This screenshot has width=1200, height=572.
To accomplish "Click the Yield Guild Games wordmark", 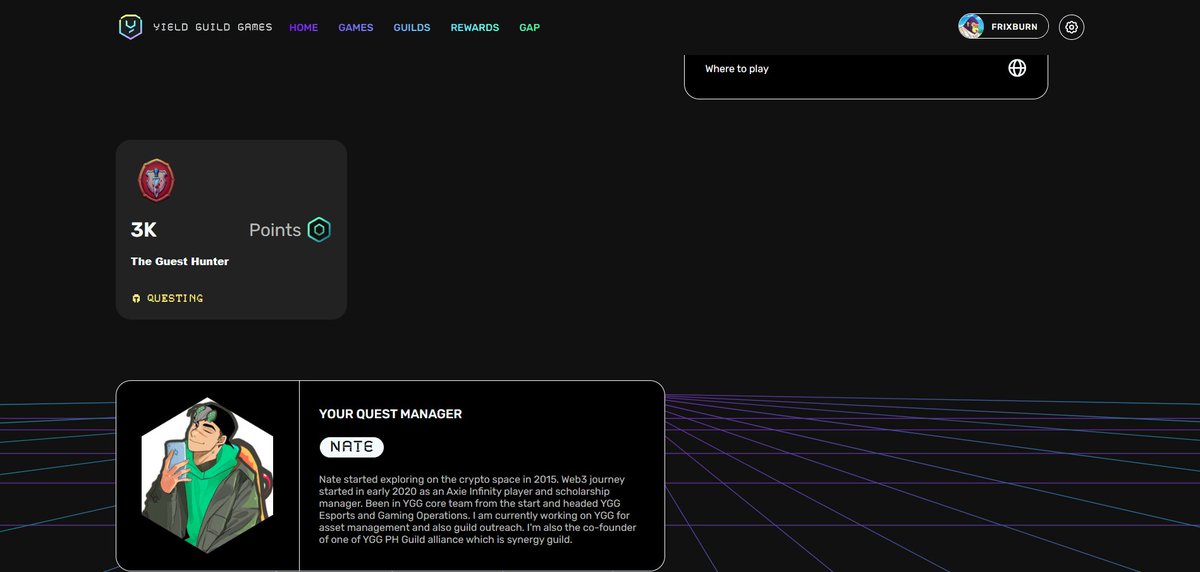I will (x=213, y=27).
